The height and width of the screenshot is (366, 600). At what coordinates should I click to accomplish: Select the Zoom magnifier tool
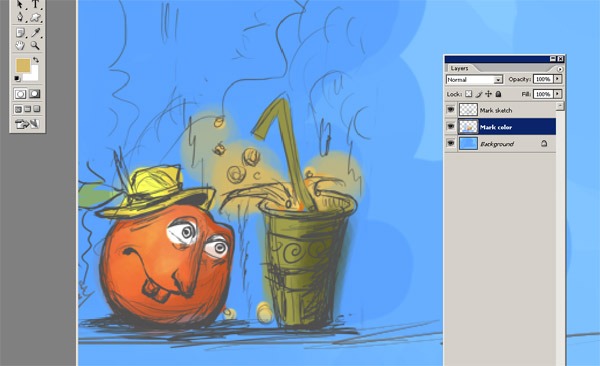click(35, 46)
